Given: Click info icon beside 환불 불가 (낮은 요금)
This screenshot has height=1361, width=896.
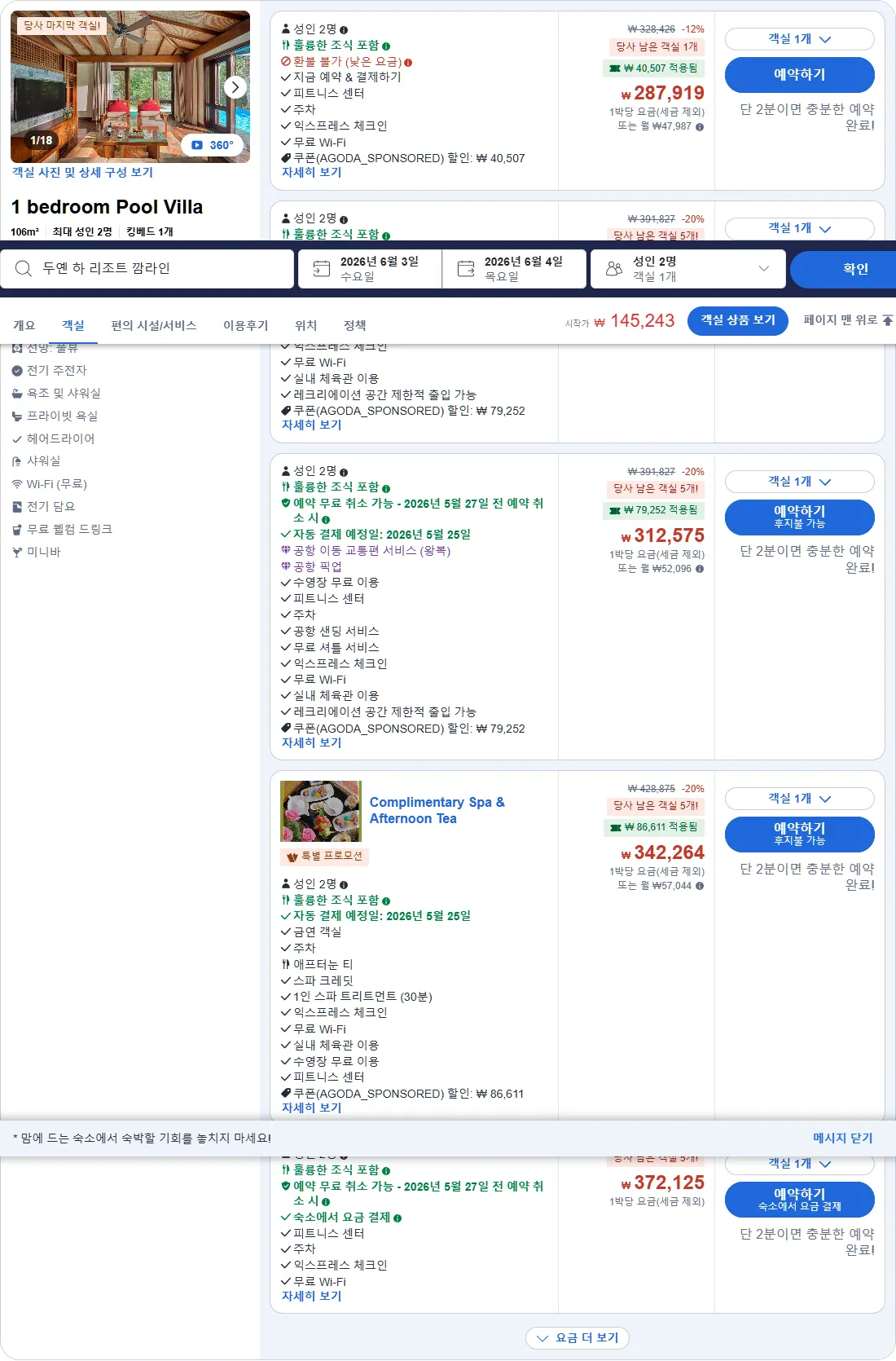Looking at the screenshot, I should (x=408, y=62).
